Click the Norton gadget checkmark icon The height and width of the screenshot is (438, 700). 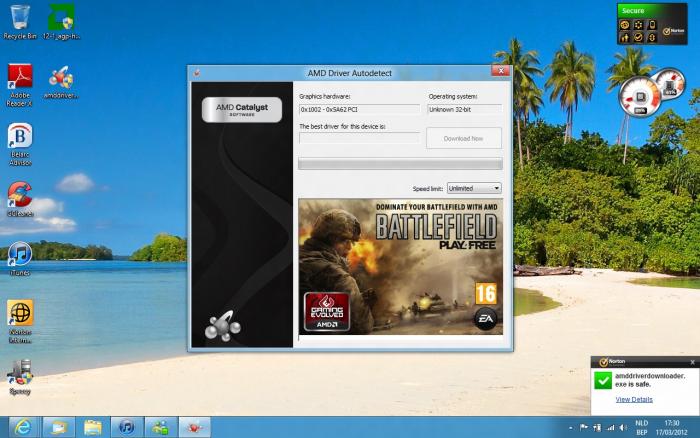(638, 38)
